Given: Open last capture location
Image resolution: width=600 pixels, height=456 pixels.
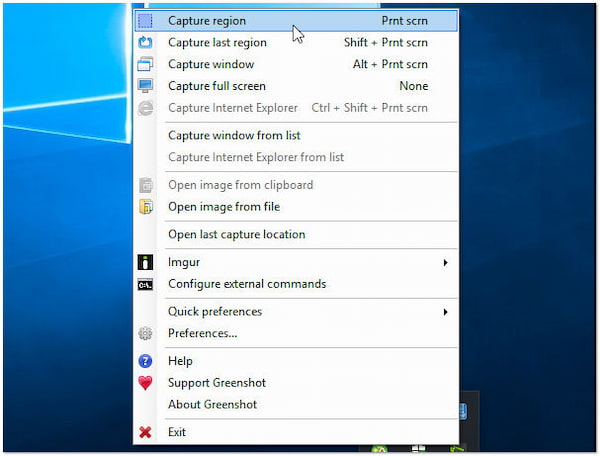Looking at the screenshot, I should pyautogui.click(x=296, y=235).
